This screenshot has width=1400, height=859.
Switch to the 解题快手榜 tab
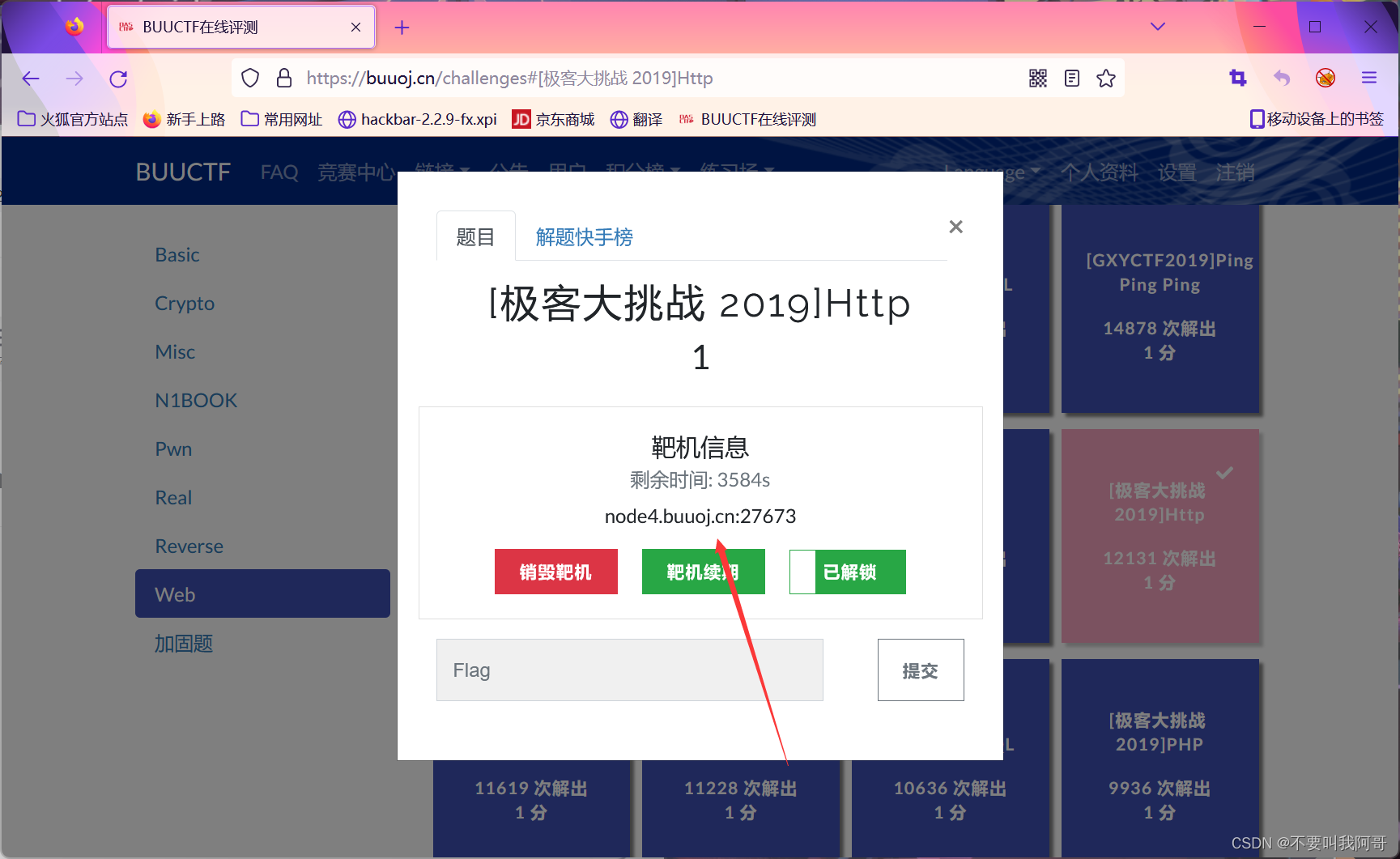tap(583, 236)
